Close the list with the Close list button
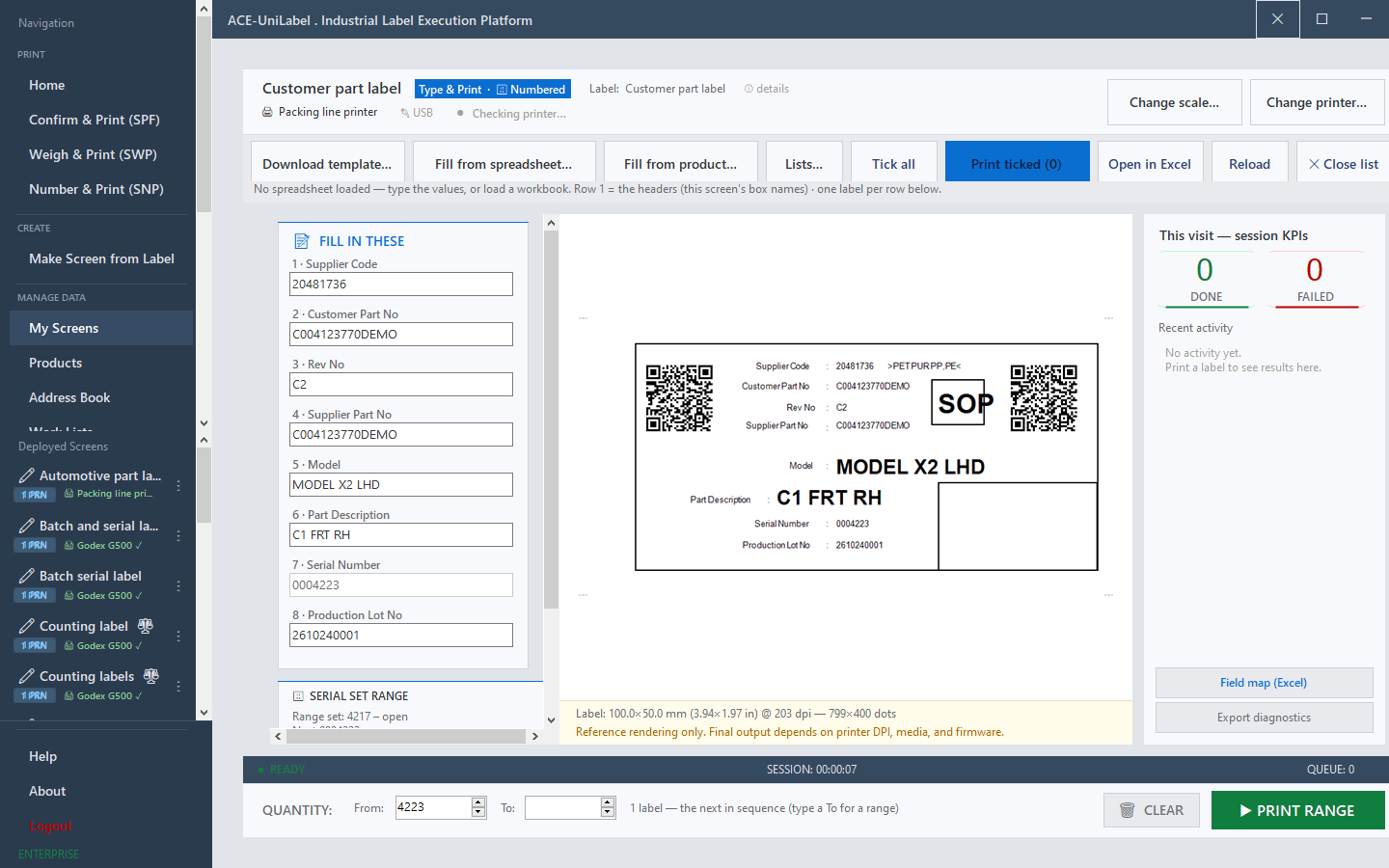This screenshot has width=1389, height=868. 1343,162
